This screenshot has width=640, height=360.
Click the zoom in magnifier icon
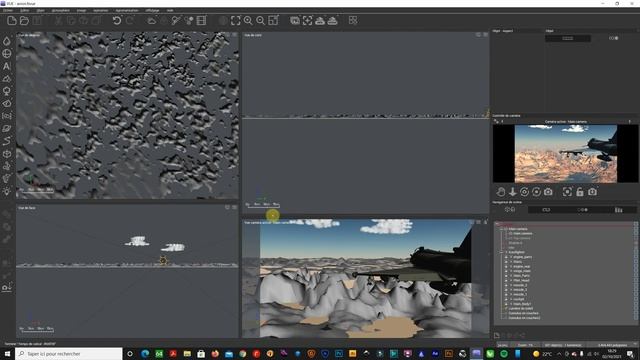(248, 20)
